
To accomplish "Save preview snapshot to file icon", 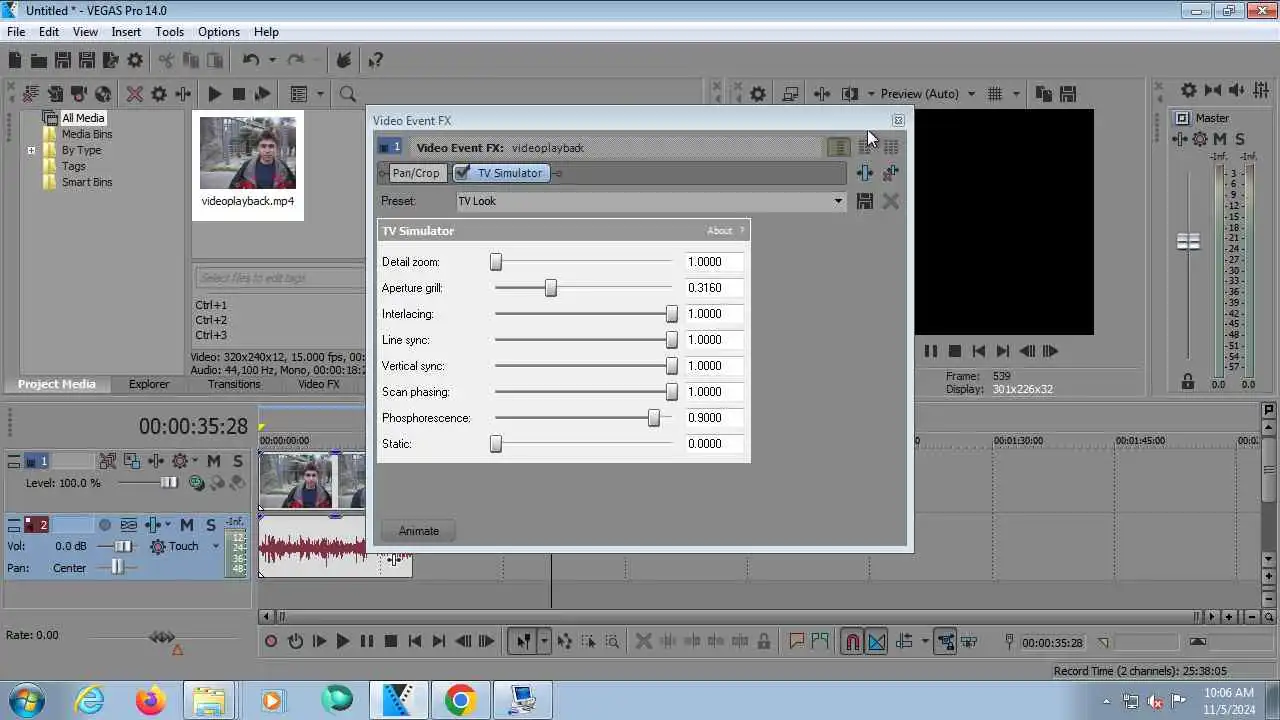I will point(1068,94).
